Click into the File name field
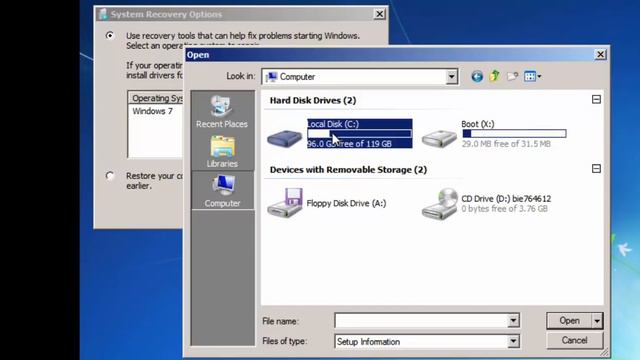The width and height of the screenshot is (640, 360). point(421,321)
